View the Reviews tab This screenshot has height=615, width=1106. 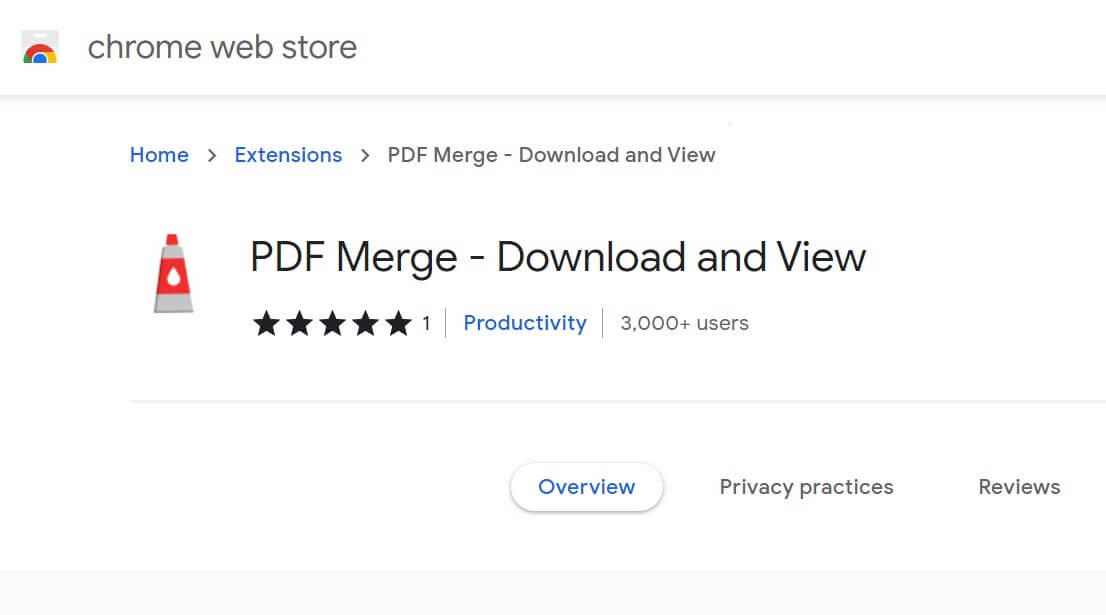coord(1019,487)
